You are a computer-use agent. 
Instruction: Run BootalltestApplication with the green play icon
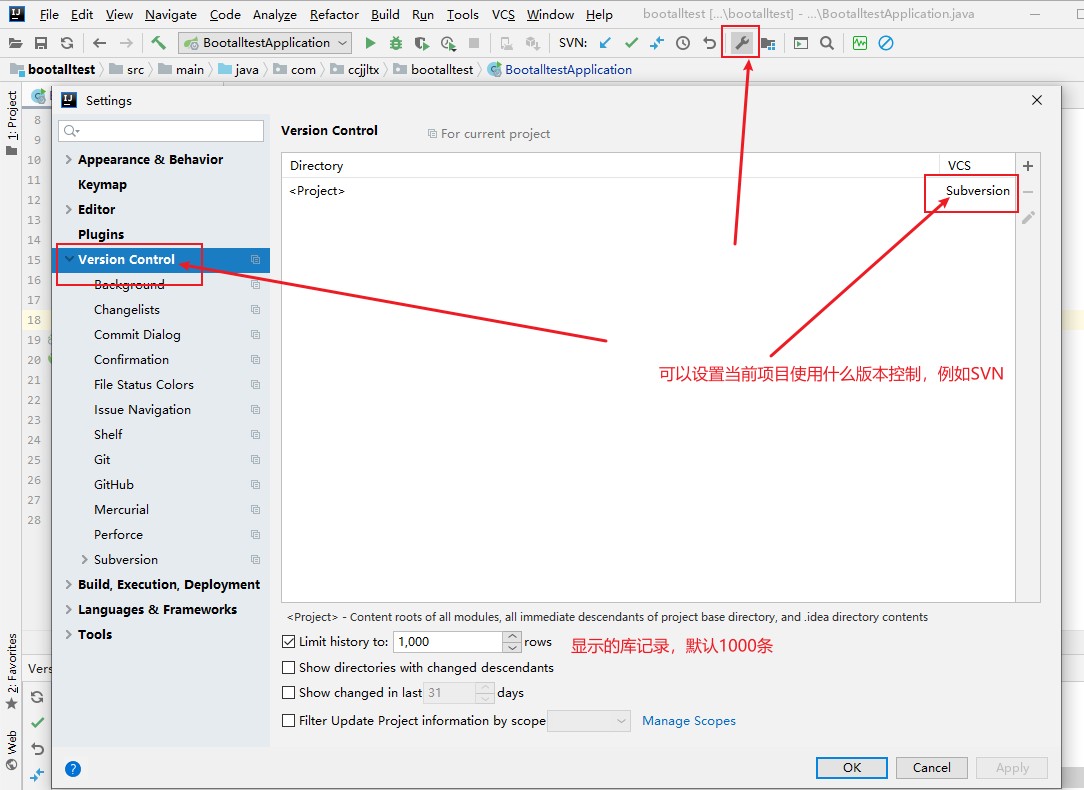click(370, 43)
